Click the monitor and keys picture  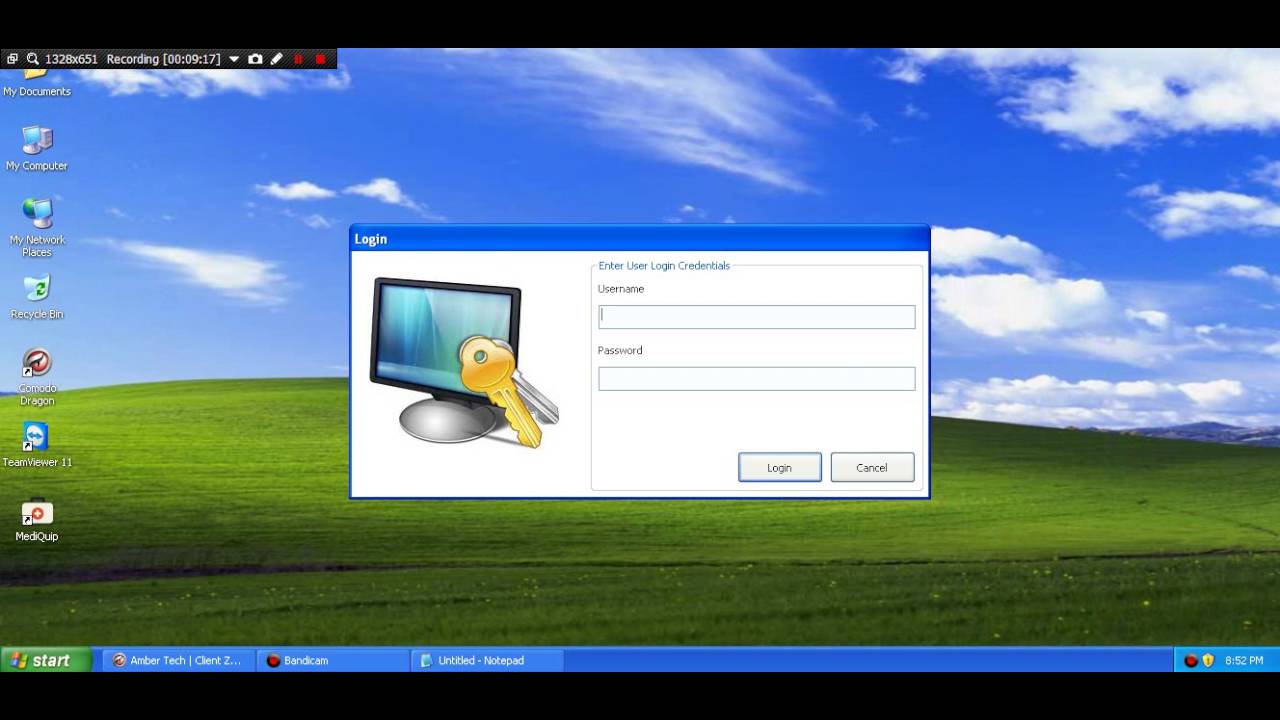click(x=464, y=363)
